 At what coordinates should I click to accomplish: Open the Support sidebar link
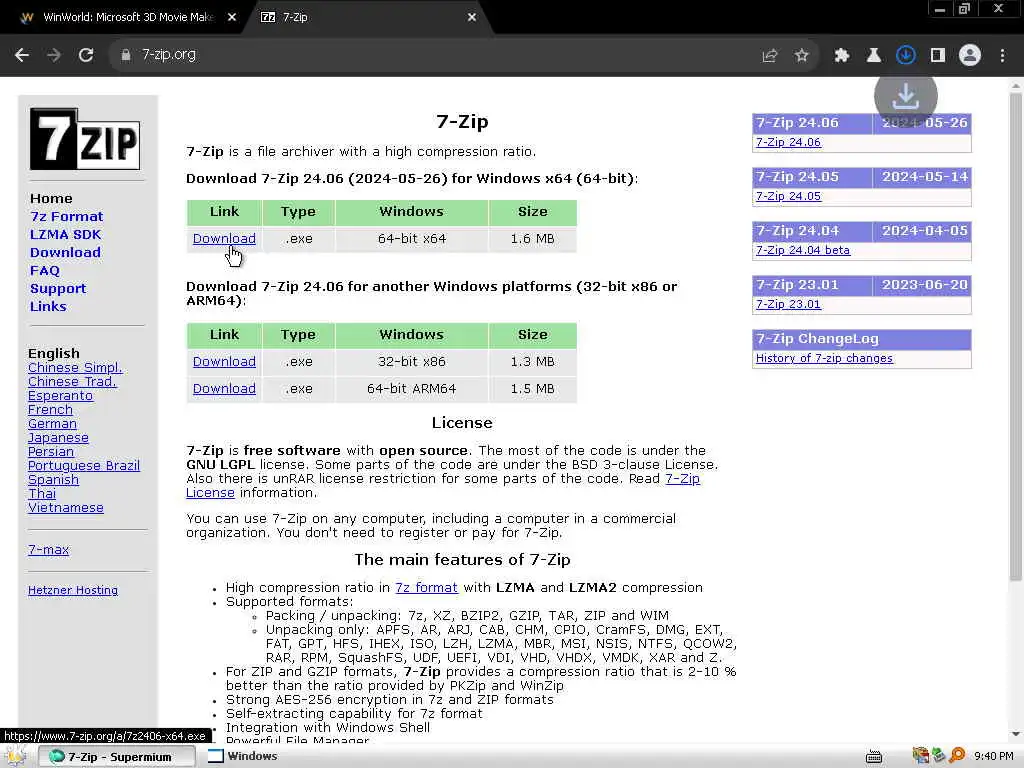tap(57, 289)
